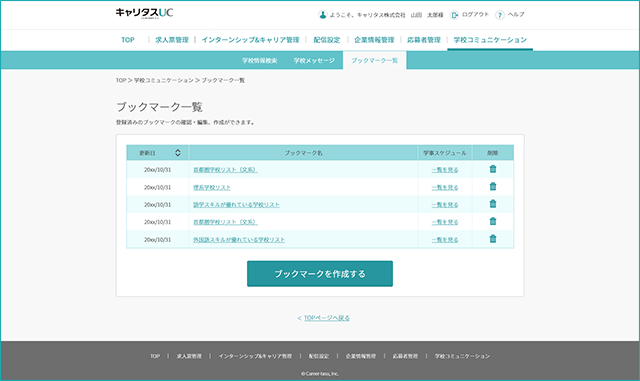
Task: Follow the TOPページへ戻る link
Action: click(327, 318)
